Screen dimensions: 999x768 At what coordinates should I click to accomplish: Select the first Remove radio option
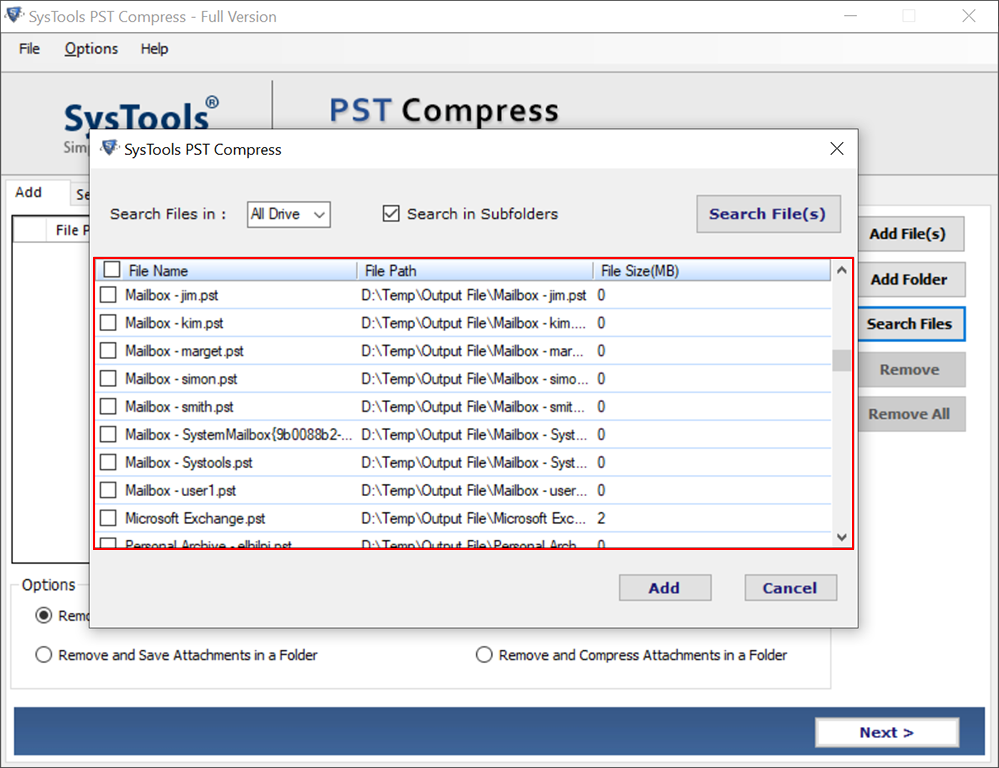click(43, 616)
